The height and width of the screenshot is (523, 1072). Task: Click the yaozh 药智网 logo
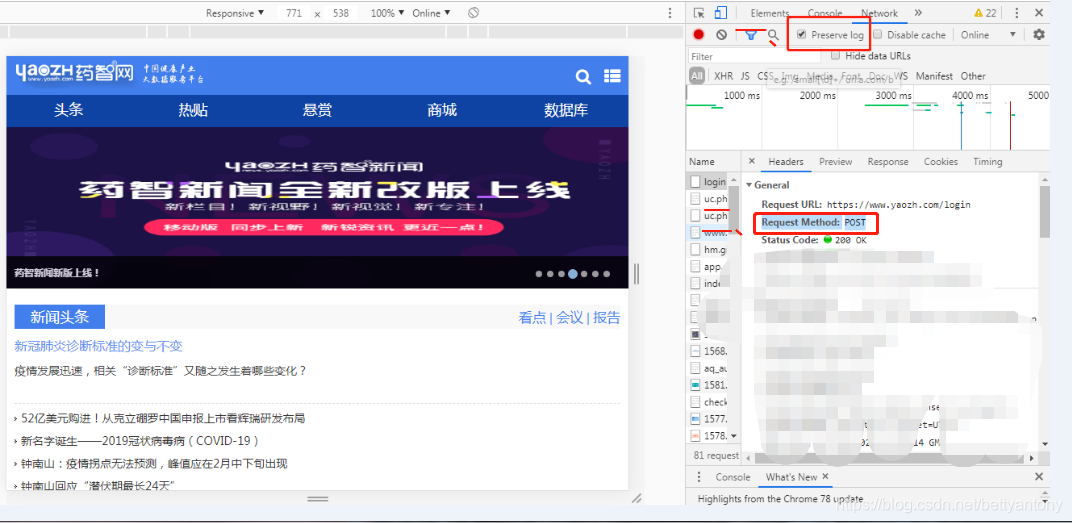point(74,72)
